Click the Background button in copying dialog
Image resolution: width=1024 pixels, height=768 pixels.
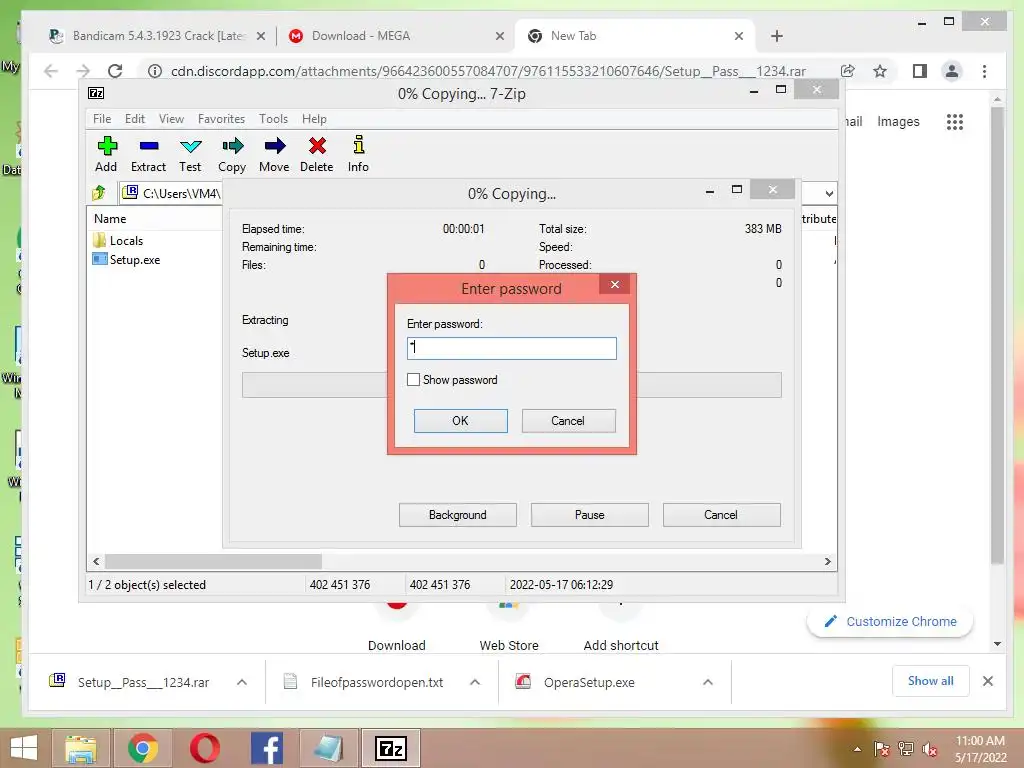pos(458,515)
